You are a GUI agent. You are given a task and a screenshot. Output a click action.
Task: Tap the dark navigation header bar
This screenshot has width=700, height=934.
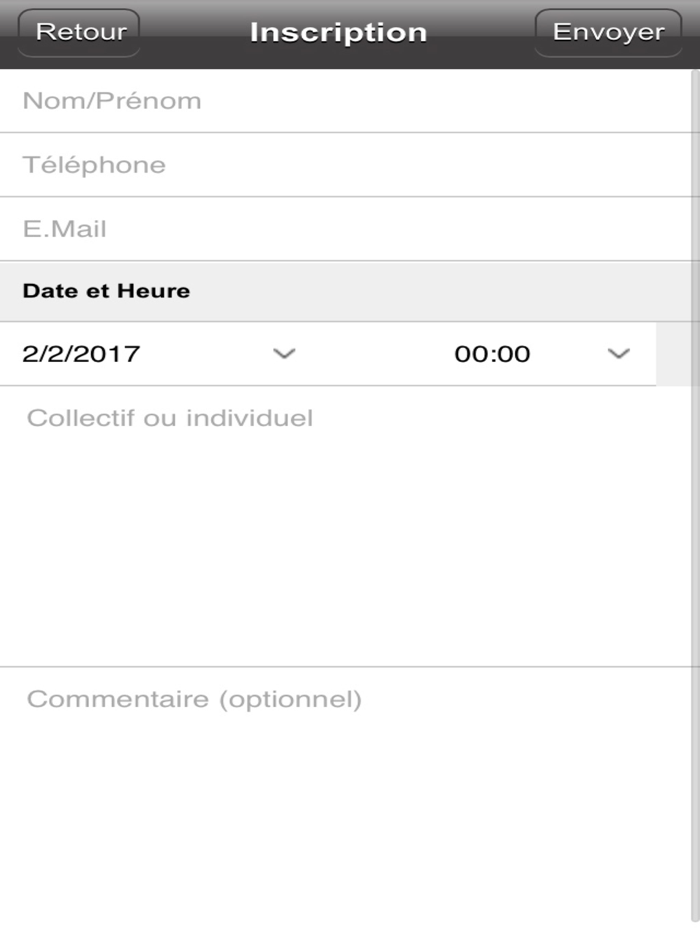[x=338, y=30]
